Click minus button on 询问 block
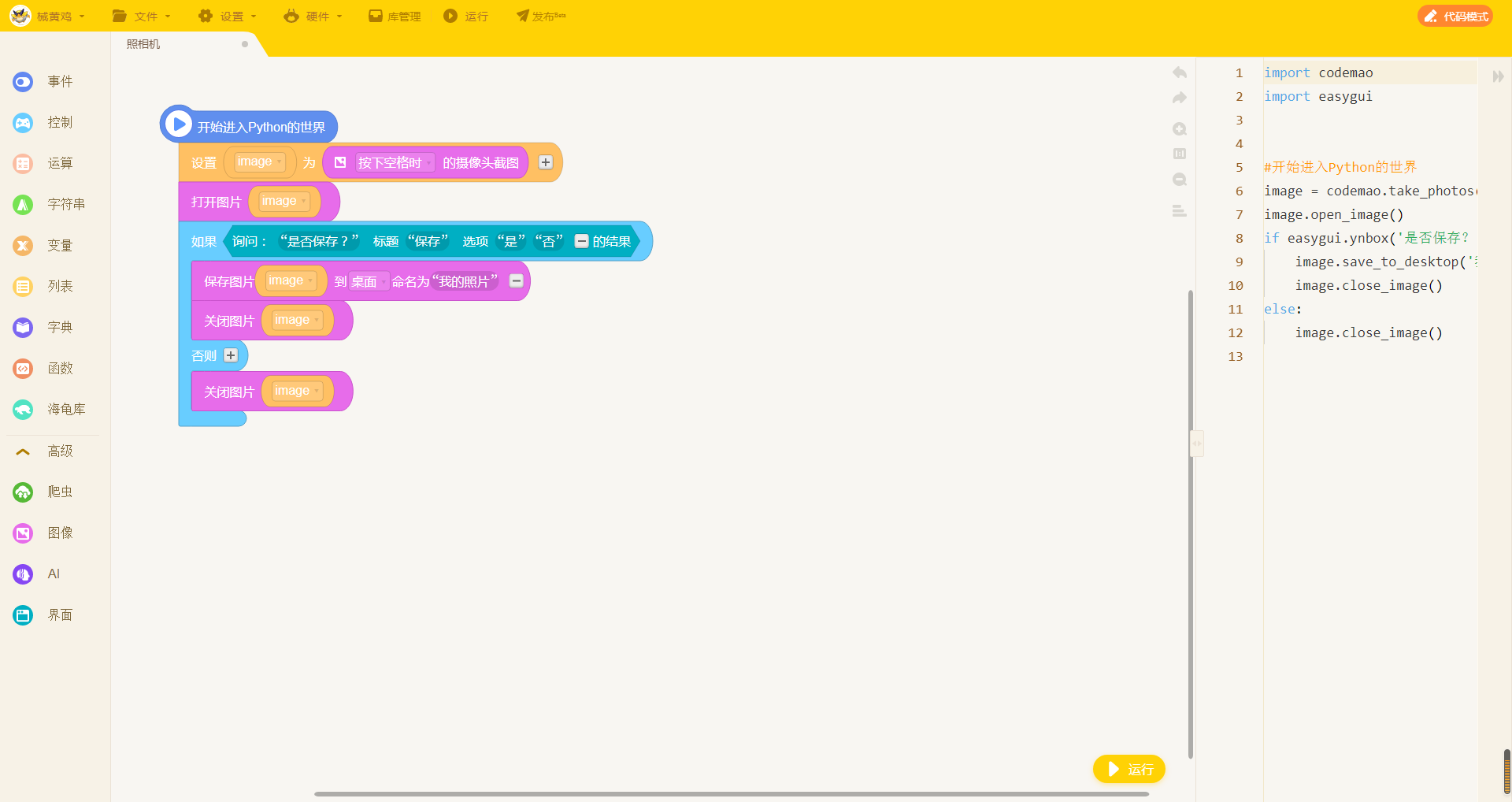The image size is (1512, 802). pyautogui.click(x=581, y=241)
